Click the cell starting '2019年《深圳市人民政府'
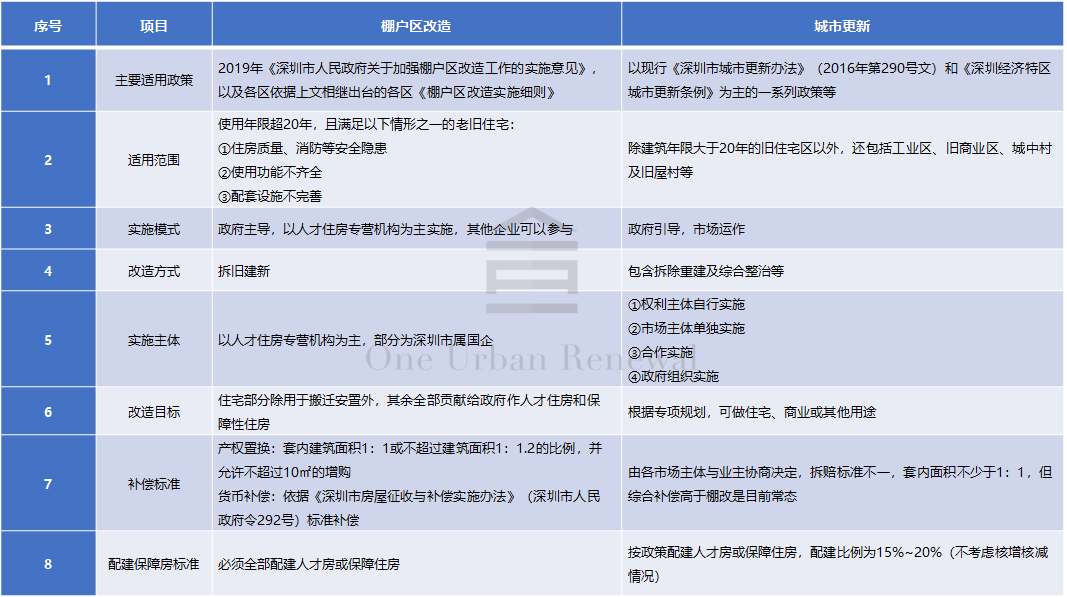The width and height of the screenshot is (1067, 597). [416, 80]
